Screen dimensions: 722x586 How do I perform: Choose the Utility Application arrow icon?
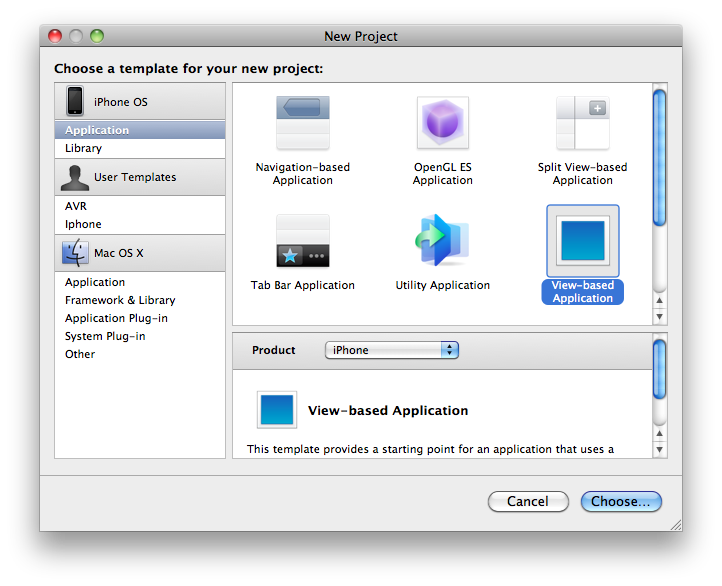[443, 240]
